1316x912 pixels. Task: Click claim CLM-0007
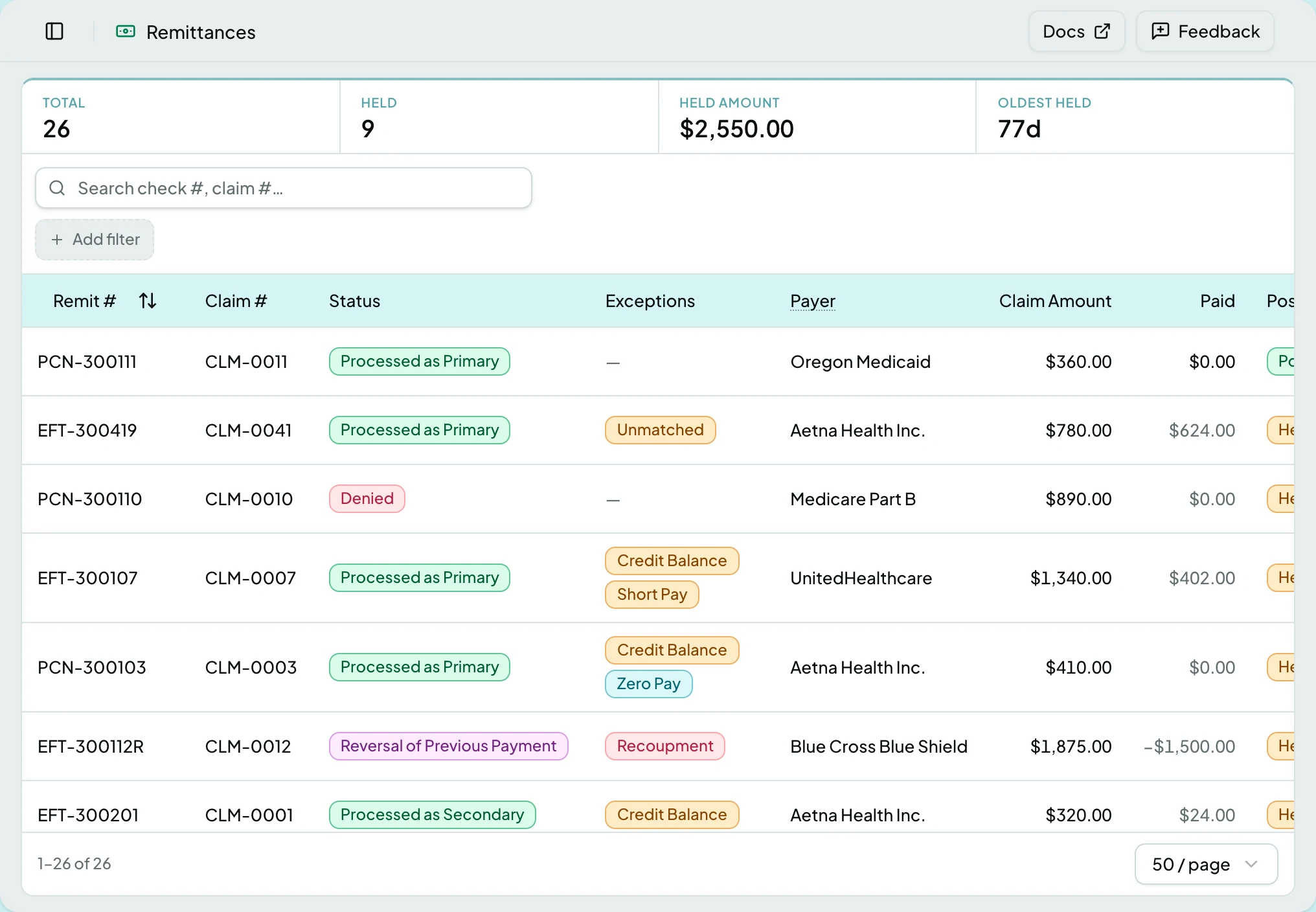click(251, 578)
